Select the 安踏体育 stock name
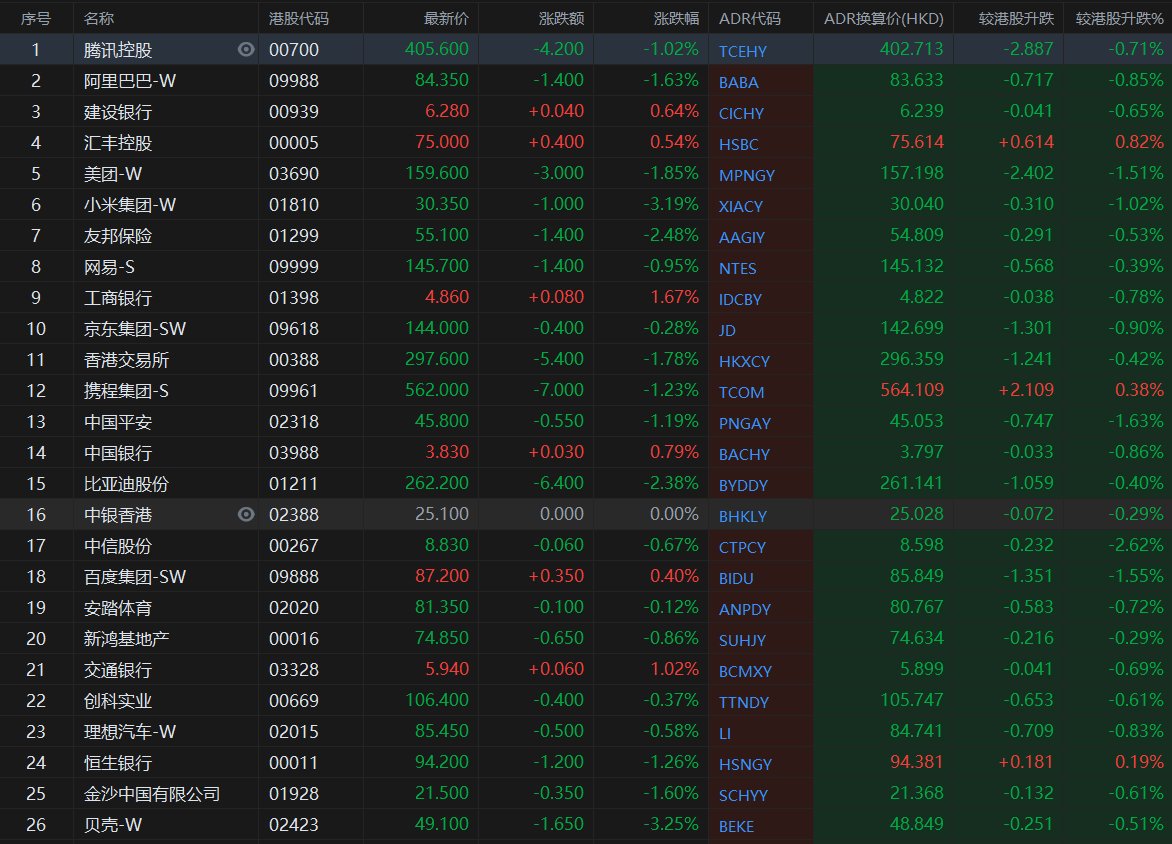This screenshot has width=1172, height=844. 118,608
